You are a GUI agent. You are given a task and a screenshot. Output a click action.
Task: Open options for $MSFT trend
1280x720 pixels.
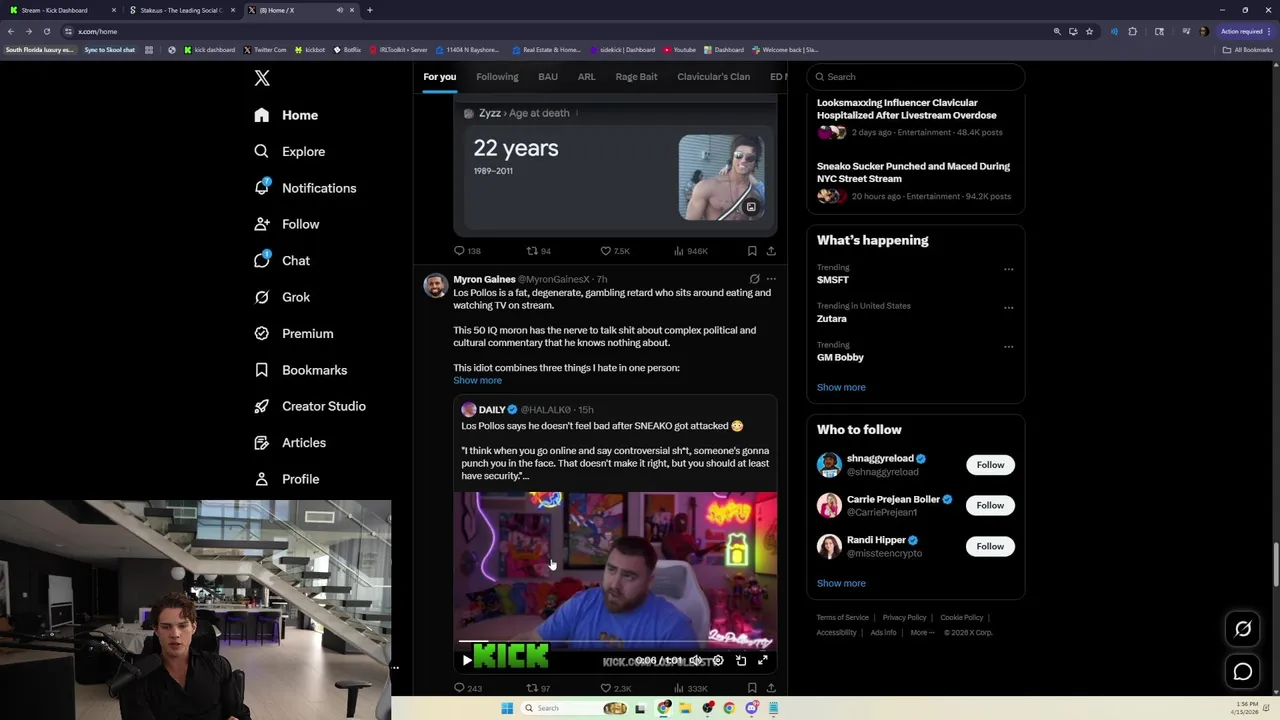pyautogui.click(x=1008, y=269)
